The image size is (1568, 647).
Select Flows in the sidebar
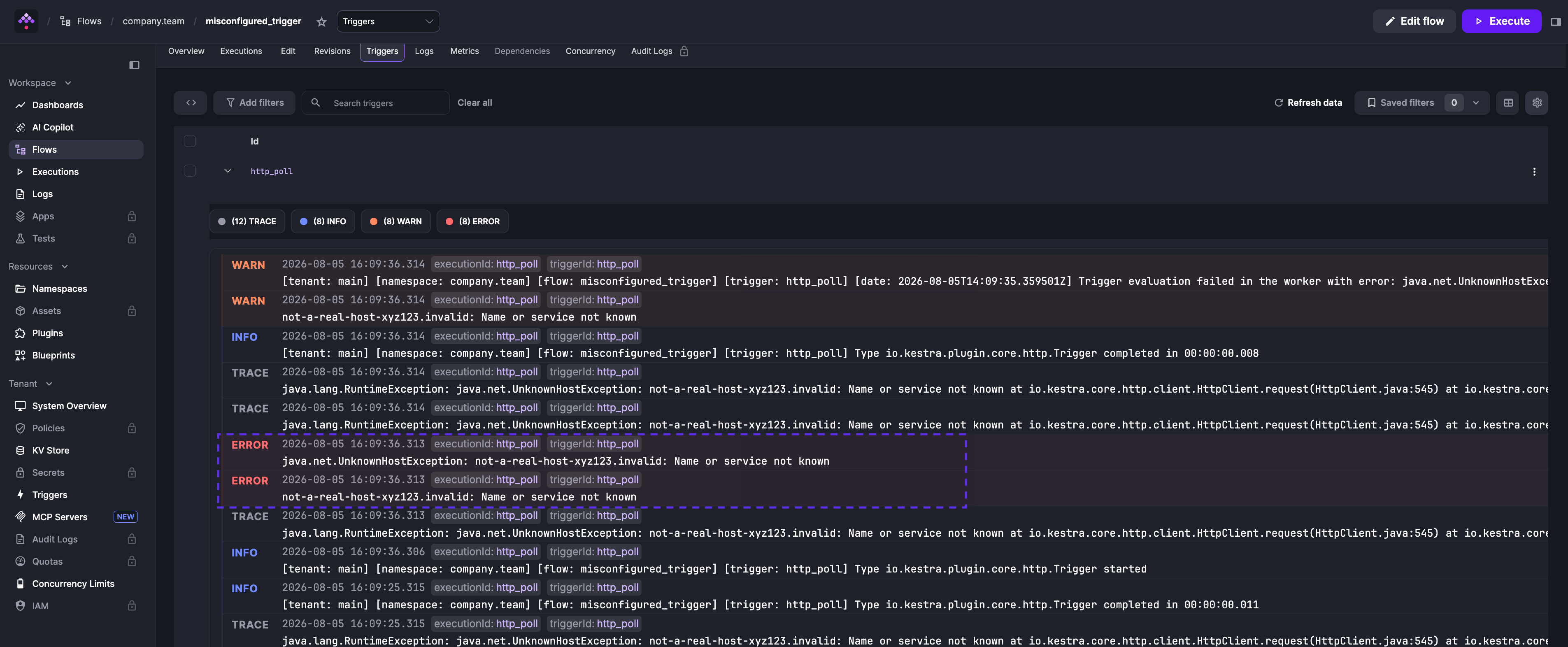[x=76, y=150]
